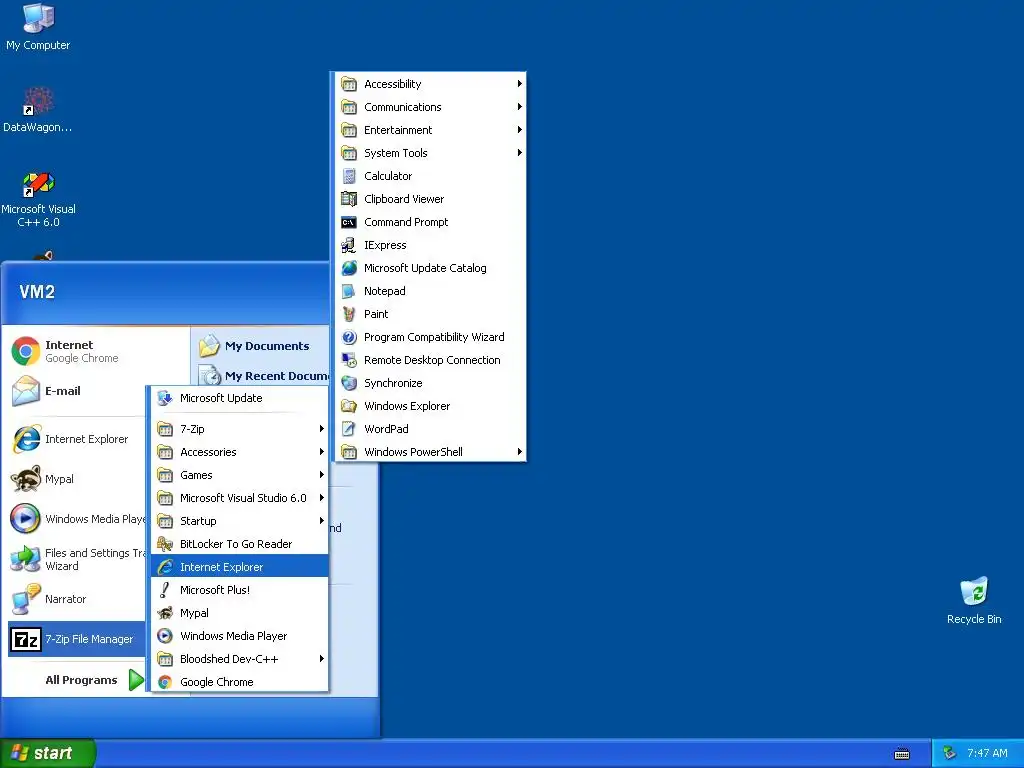
Task: Open the Calculator icon in Accessories menu
Action: point(349,176)
